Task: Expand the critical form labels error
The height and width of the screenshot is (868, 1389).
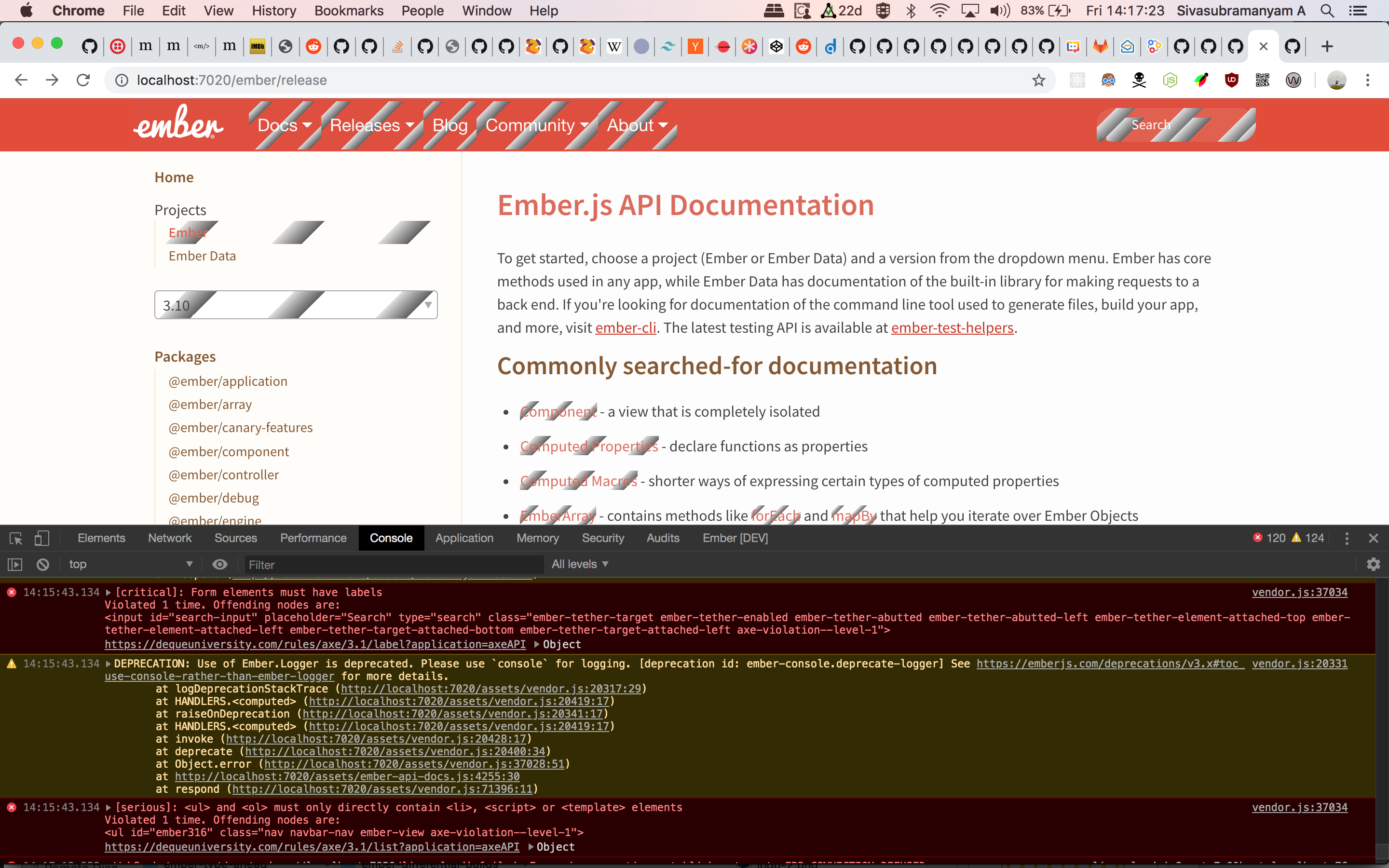Action: pyautogui.click(x=108, y=593)
